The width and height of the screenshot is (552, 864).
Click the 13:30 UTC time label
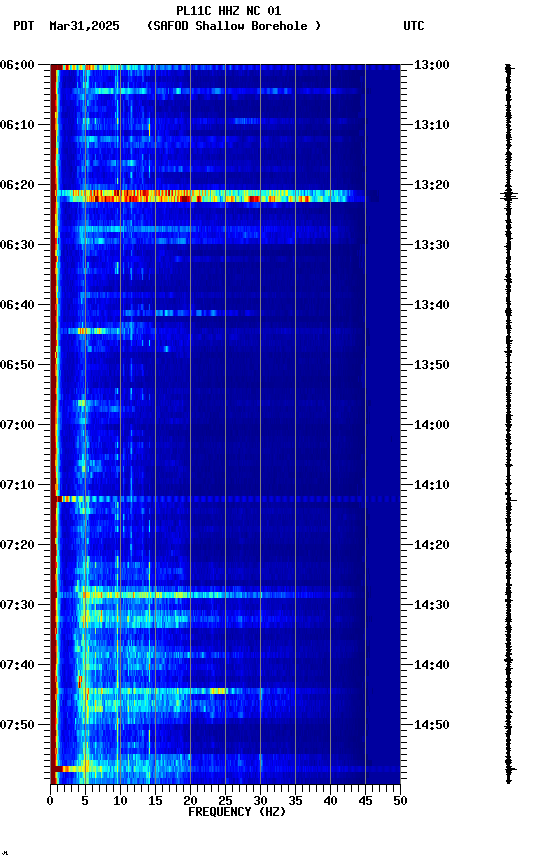[432, 245]
